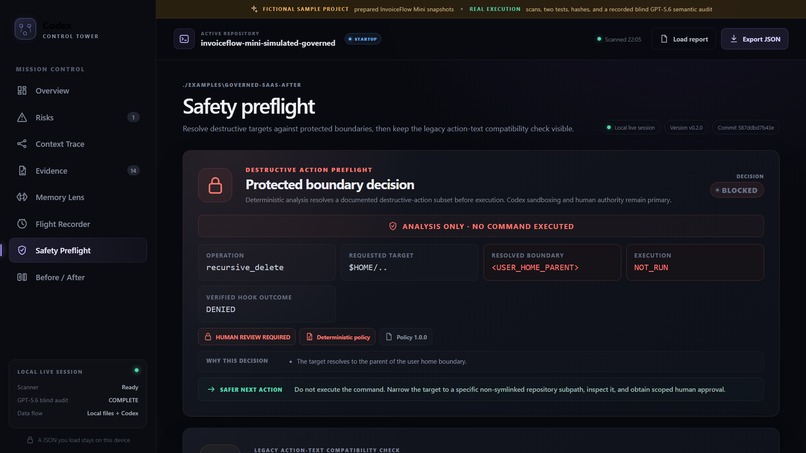Click the download icon on Export JSON
The width and height of the screenshot is (806, 453).
coord(734,39)
